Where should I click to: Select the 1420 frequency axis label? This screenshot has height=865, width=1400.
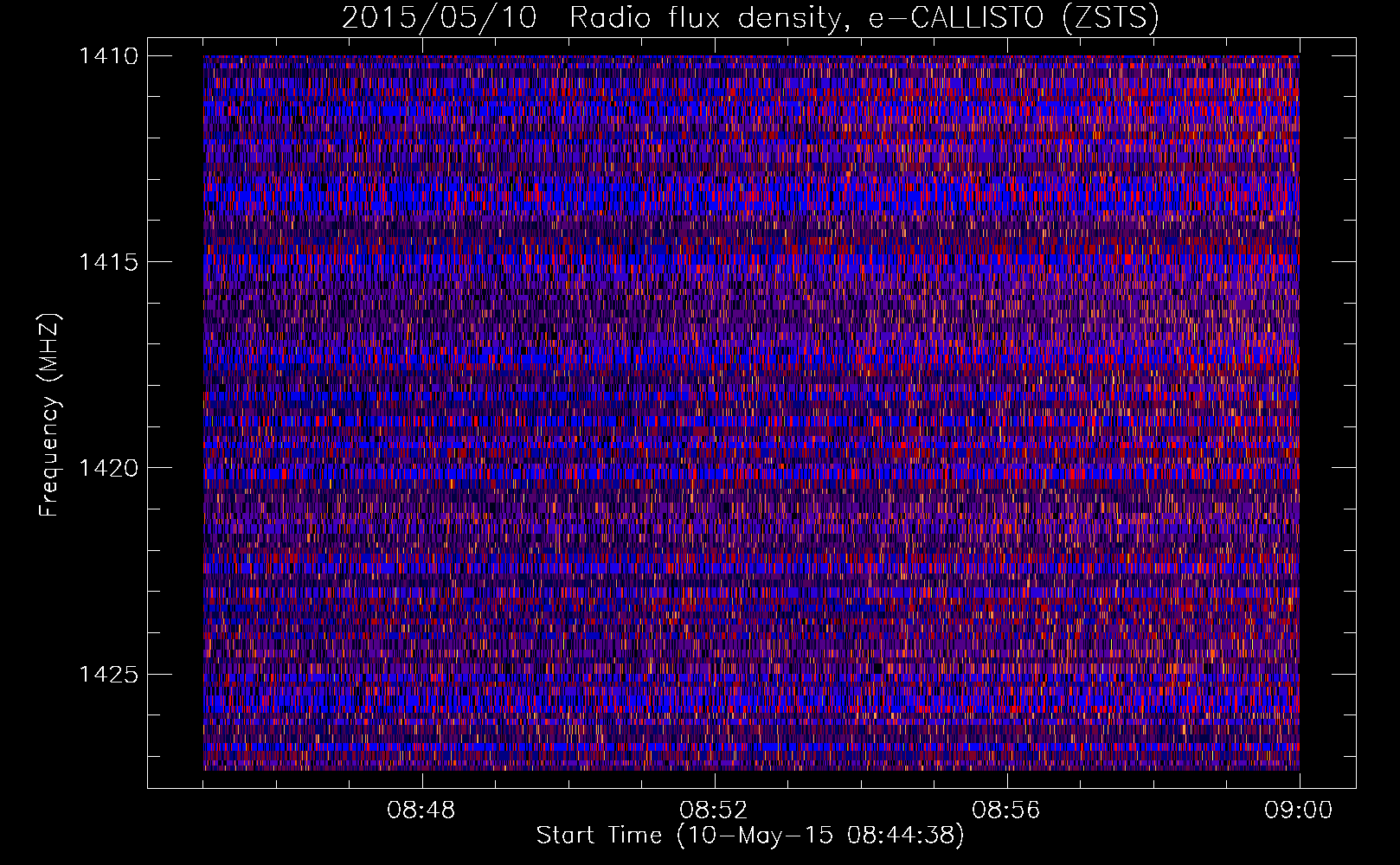pos(108,468)
